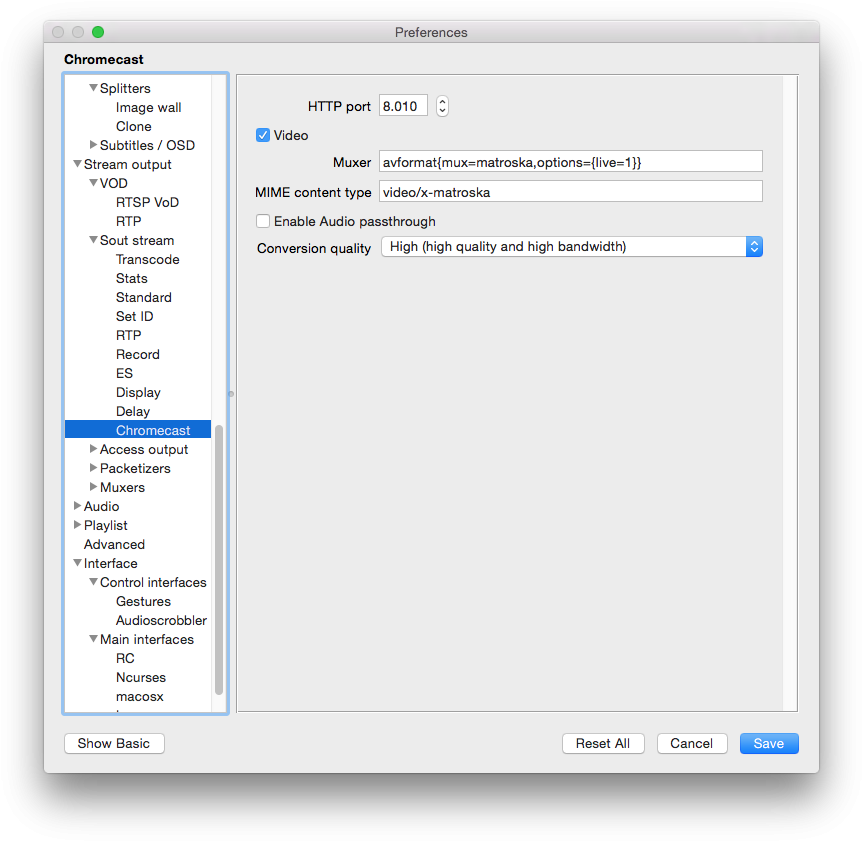
Task: Expand the Subtitles / OSD triangle
Action: tap(93, 146)
